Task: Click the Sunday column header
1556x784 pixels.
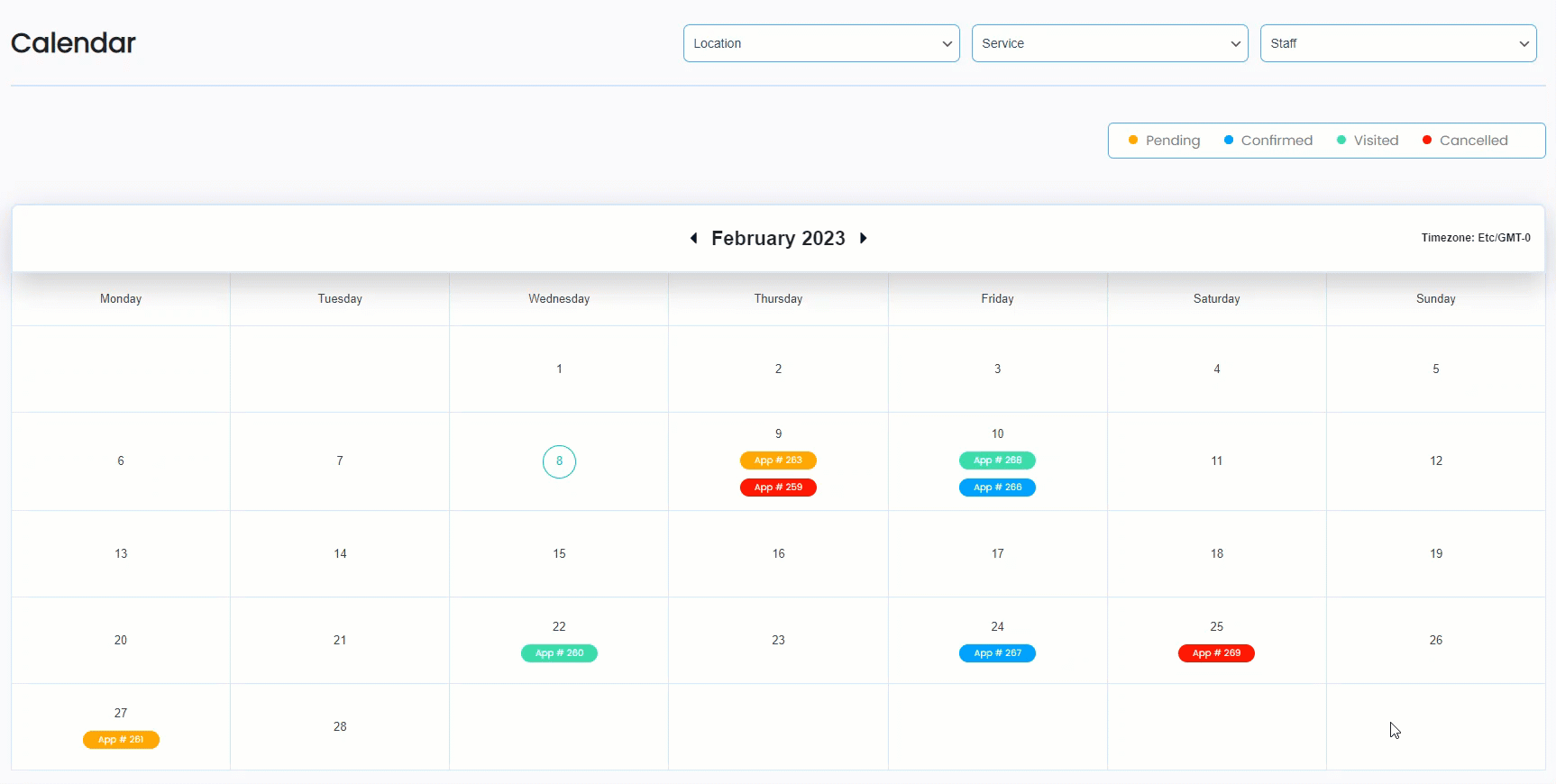Action: coord(1436,298)
